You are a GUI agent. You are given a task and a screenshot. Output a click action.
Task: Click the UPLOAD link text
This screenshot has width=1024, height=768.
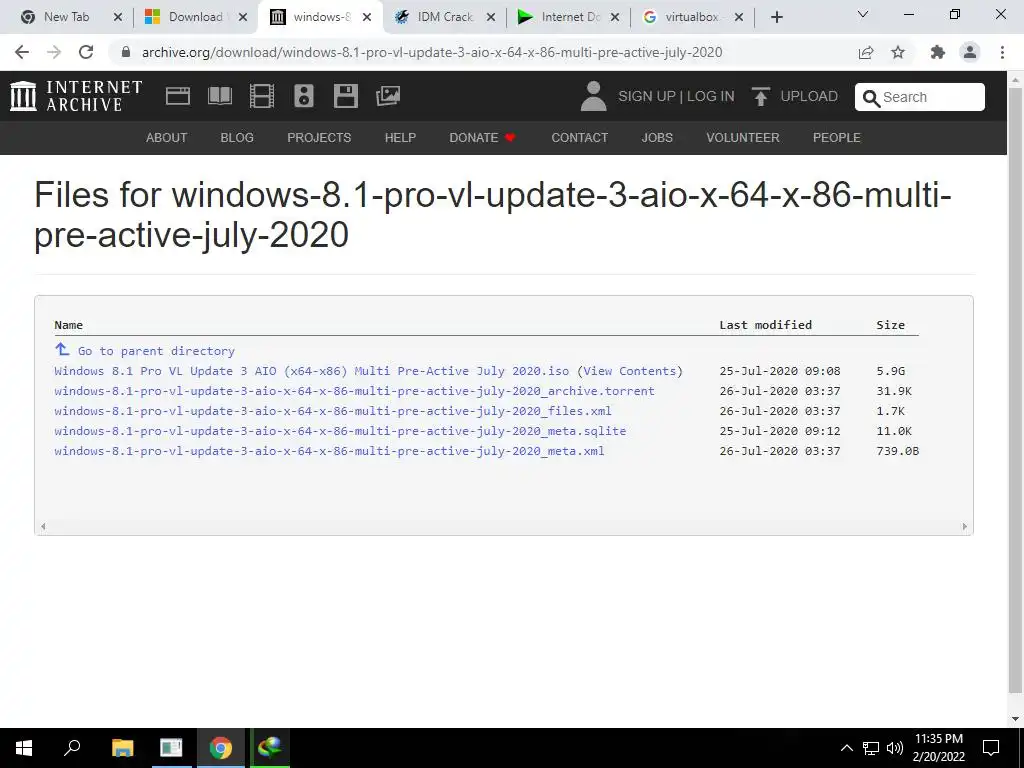pyautogui.click(x=808, y=96)
